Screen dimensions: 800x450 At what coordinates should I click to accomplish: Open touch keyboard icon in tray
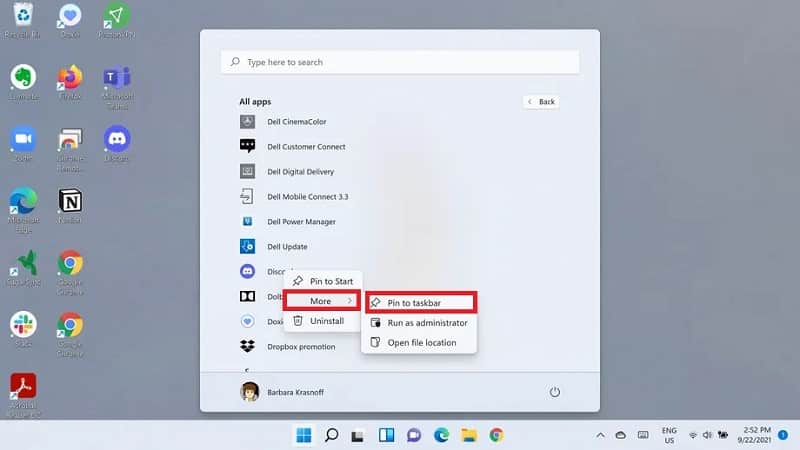[x=643, y=435]
